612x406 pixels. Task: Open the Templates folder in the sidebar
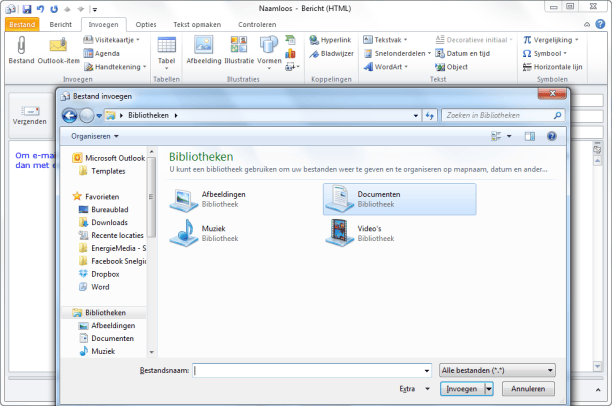[102, 171]
